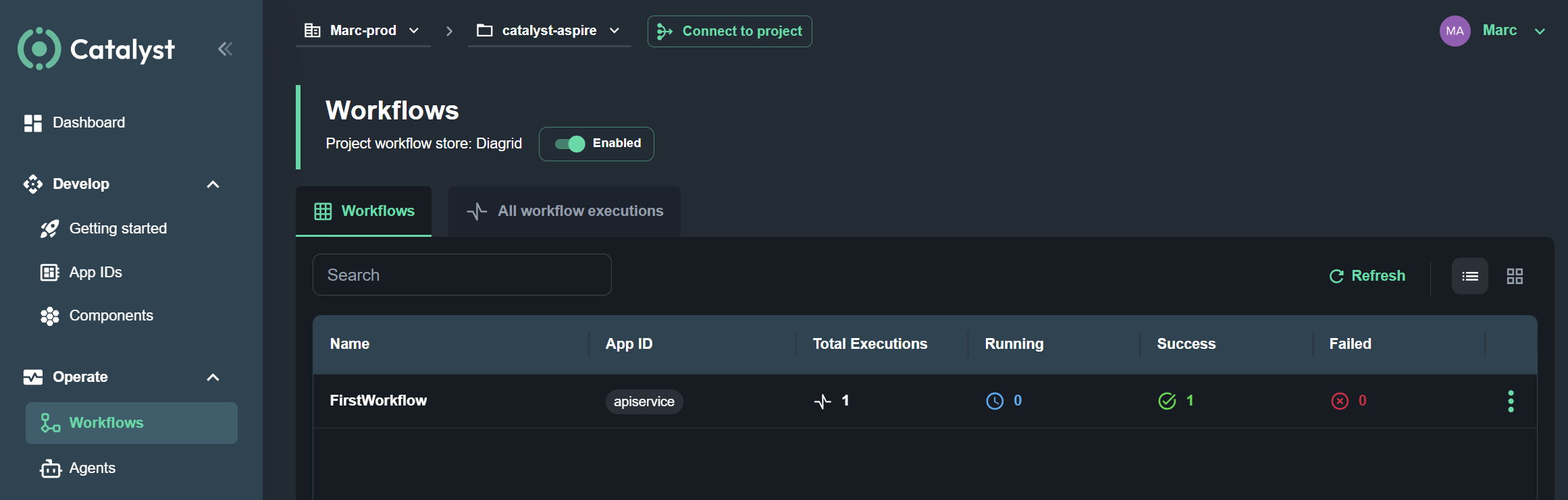The height and width of the screenshot is (500, 1568).
Task: Click the apiservice App ID chip
Action: pyautogui.click(x=644, y=401)
